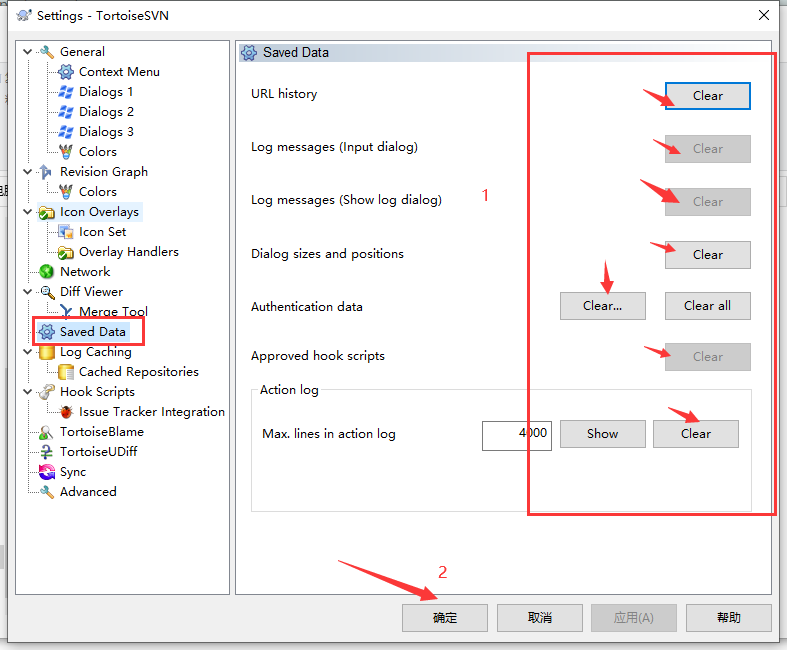787x650 pixels.
Task: Clear Dialog sizes and positions
Action: pyautogui.click(x=708, y=255)
